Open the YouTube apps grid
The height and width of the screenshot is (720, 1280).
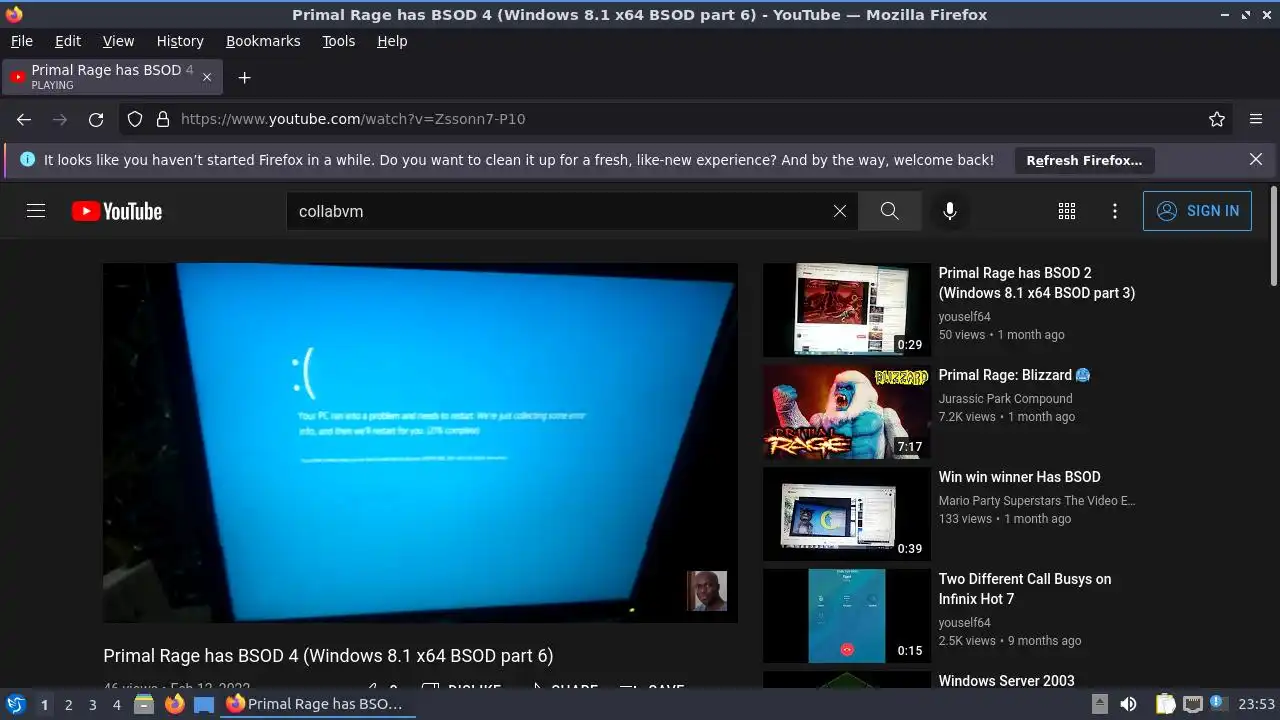[x=1067, y=211]
